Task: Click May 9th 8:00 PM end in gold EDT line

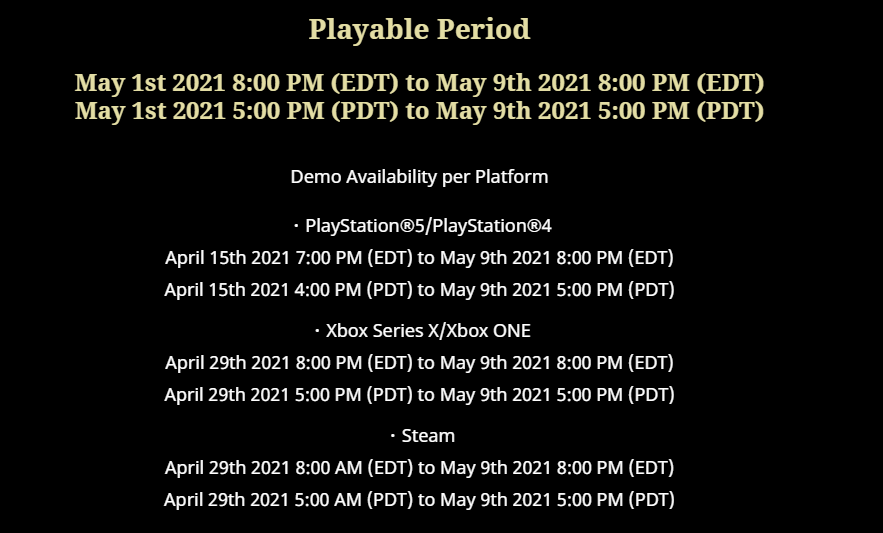Action: pyautogui.click(x=598, y=83)
